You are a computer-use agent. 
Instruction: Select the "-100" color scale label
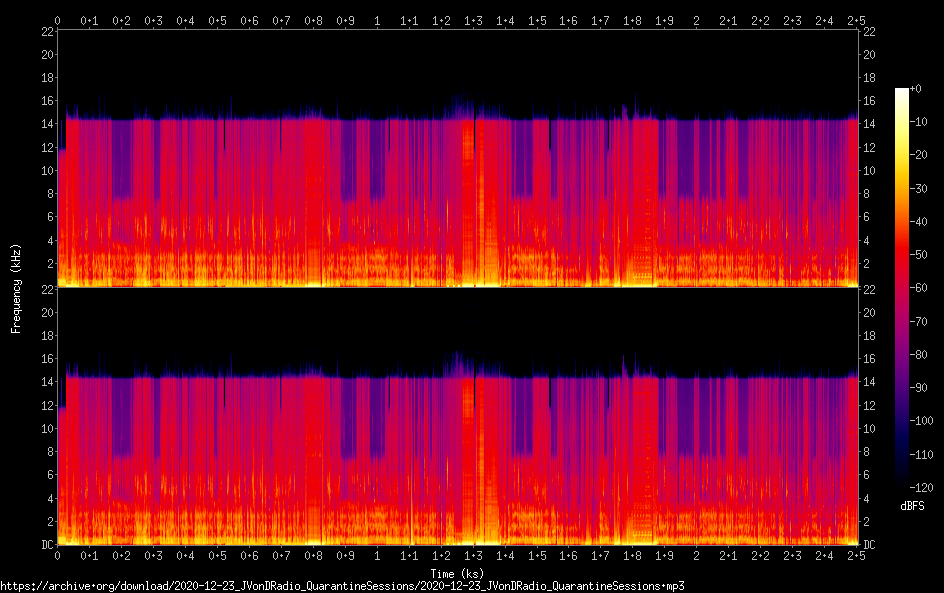[921, 421]
